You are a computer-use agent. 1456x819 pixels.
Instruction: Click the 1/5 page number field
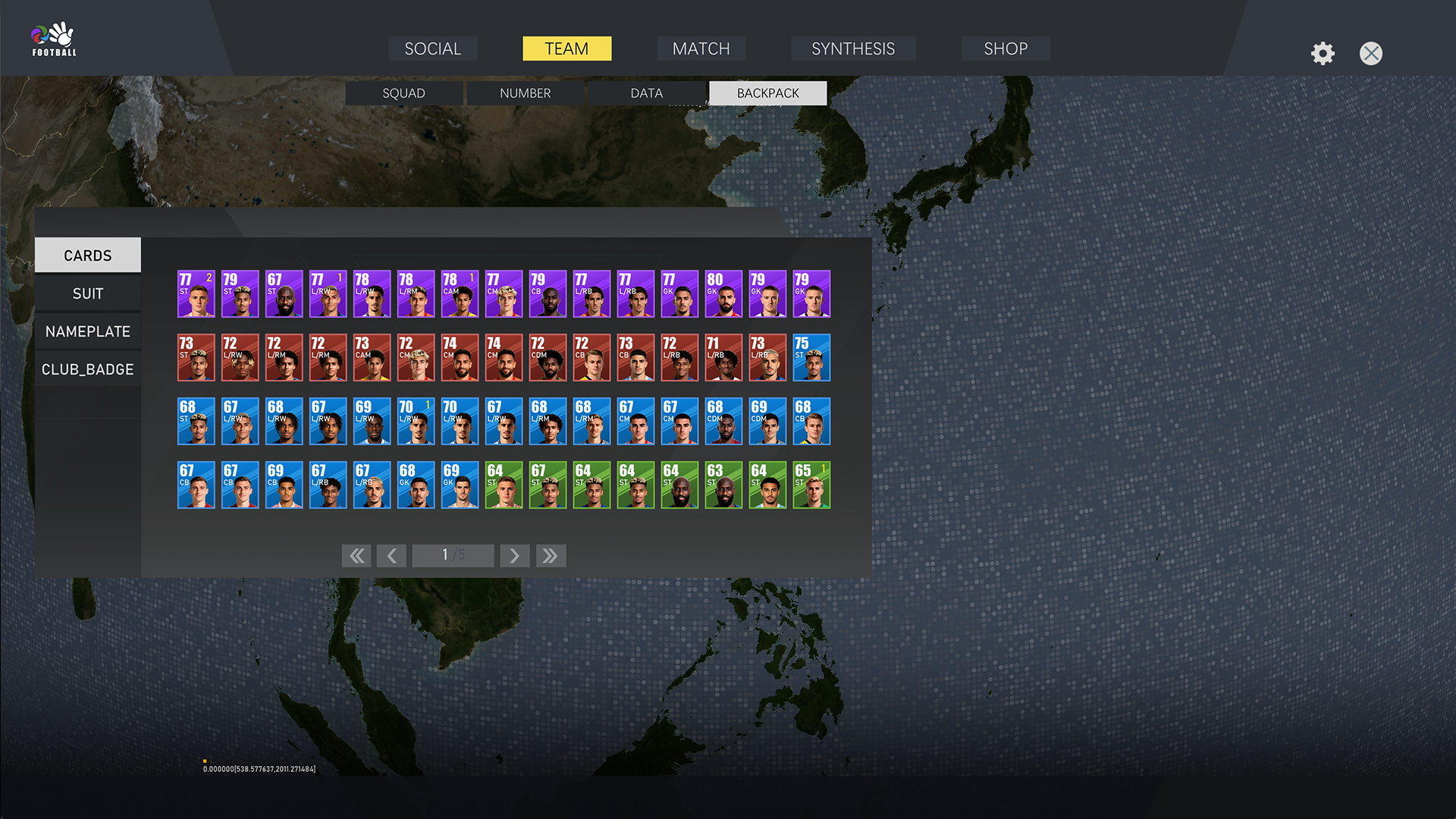[x=453, y=556]
